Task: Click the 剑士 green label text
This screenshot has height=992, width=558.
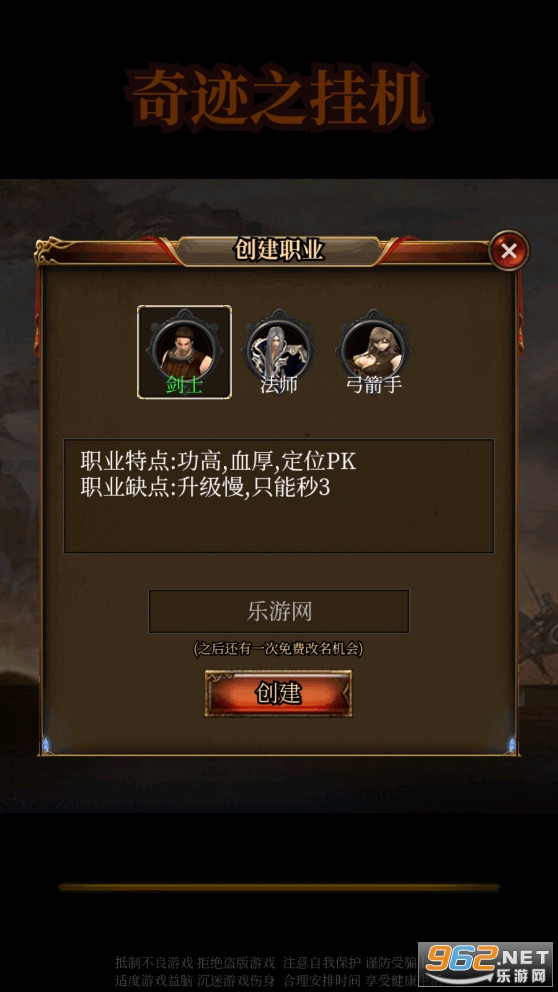Action: tap(184, 385)
